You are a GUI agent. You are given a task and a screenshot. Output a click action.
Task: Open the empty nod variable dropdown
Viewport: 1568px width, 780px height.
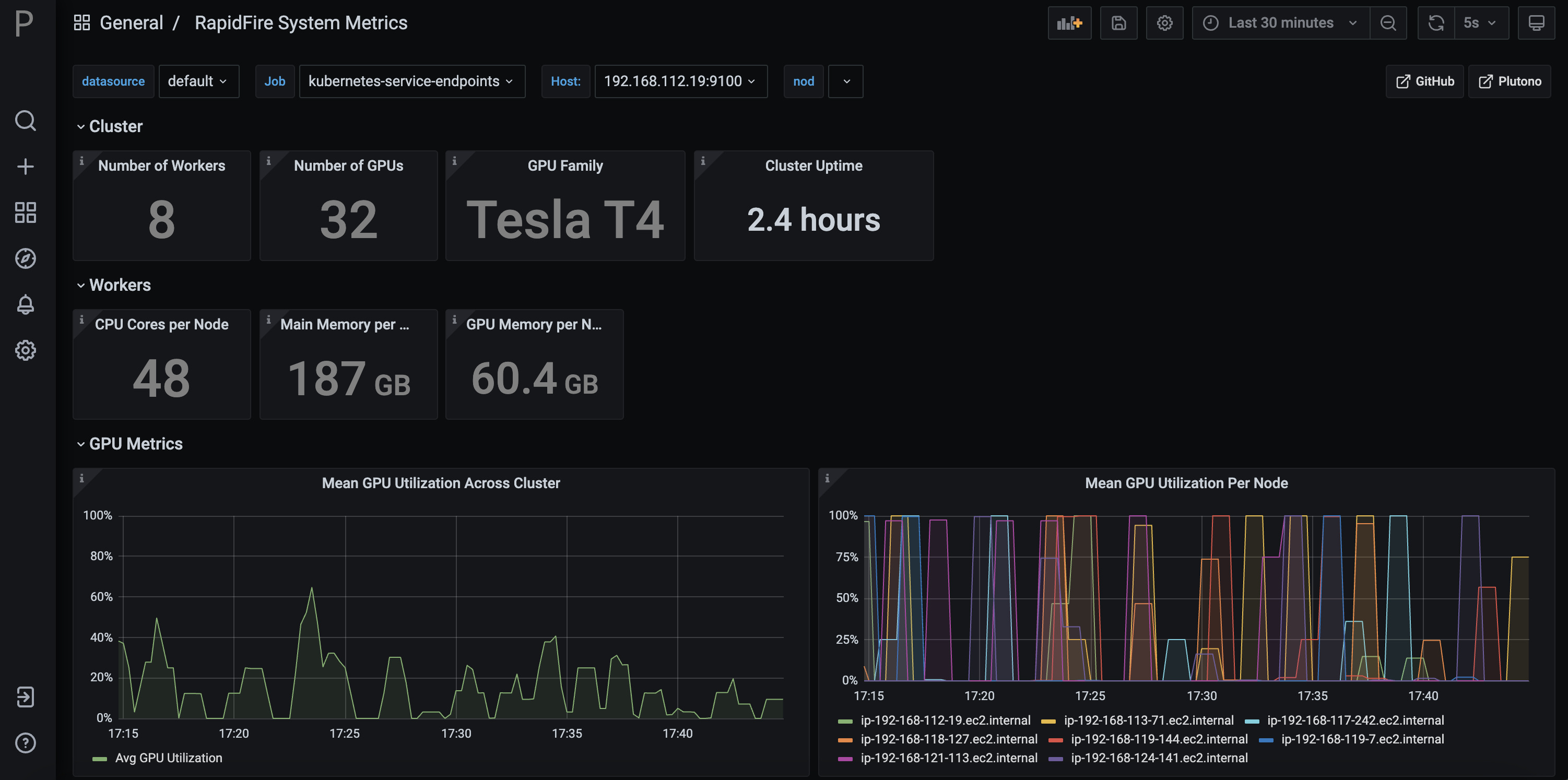(846, 81)
